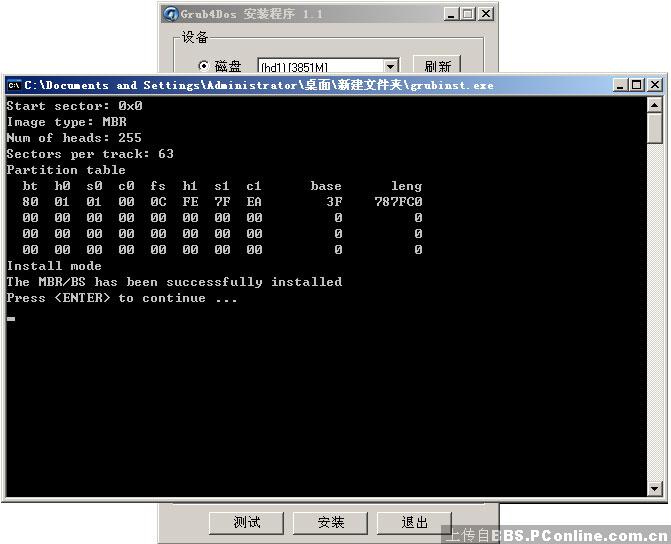Click the 测试 test button
The image size is (671, 544).
pyautogui.click(x=246, y=522)
